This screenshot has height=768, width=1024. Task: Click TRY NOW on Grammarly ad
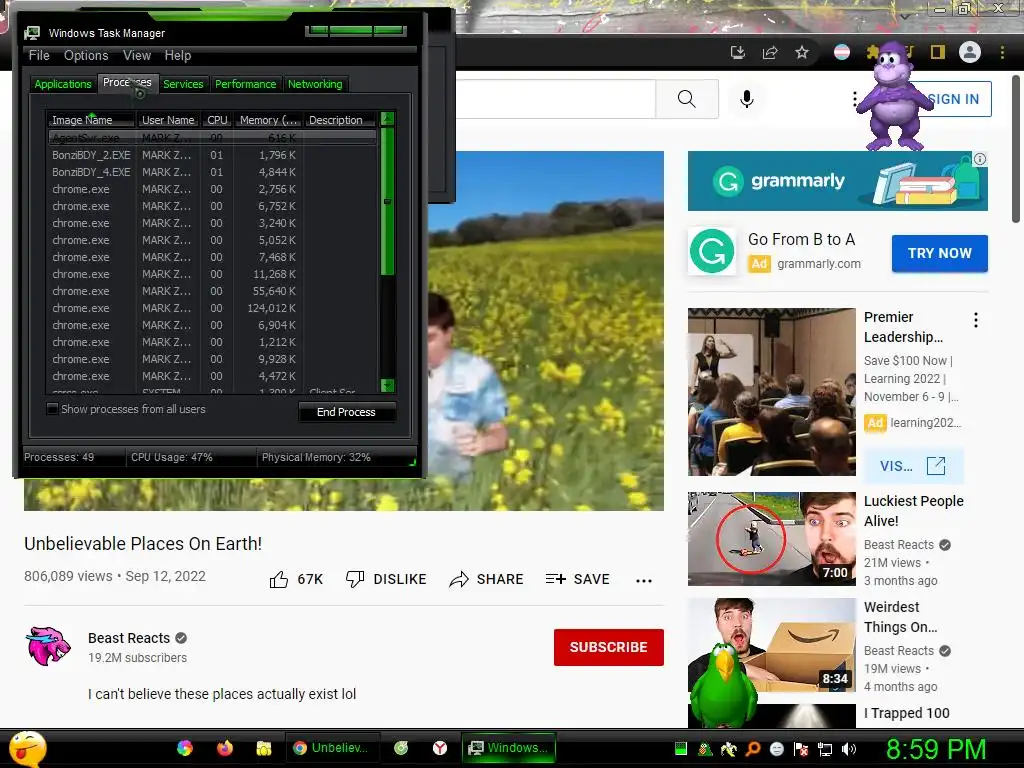point(940,253)
